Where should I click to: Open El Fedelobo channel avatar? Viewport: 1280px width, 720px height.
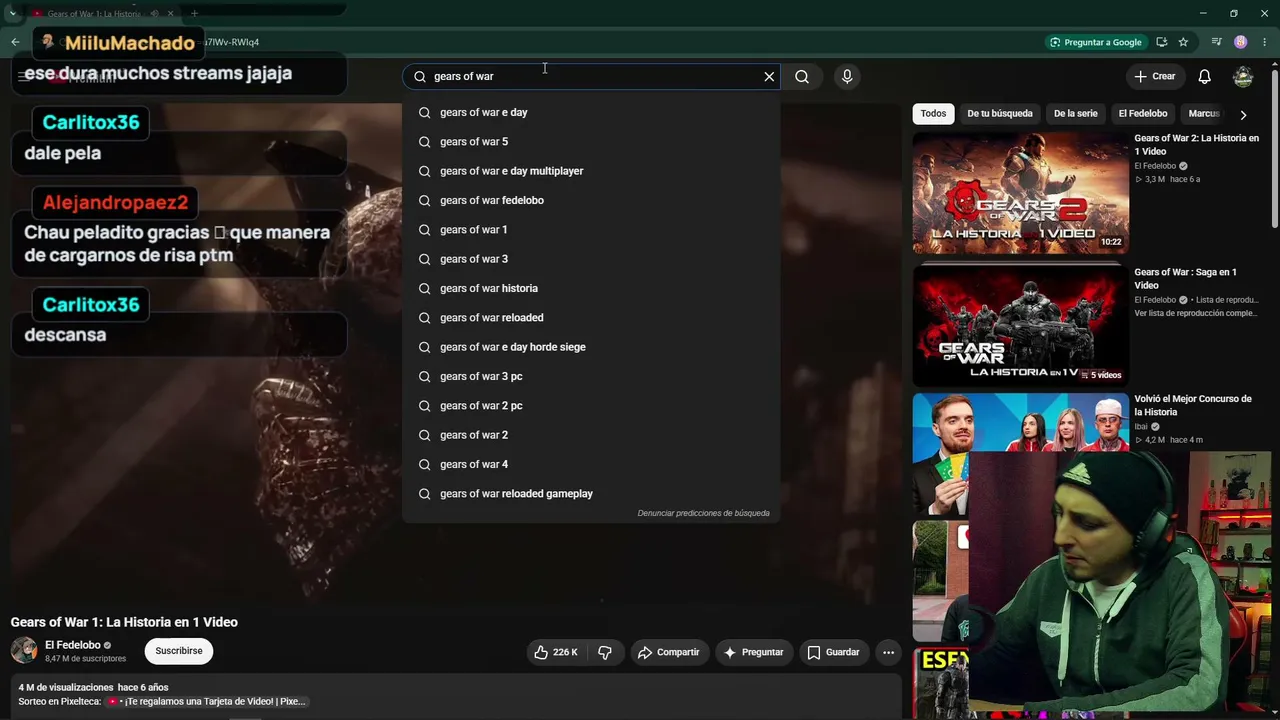24,651
